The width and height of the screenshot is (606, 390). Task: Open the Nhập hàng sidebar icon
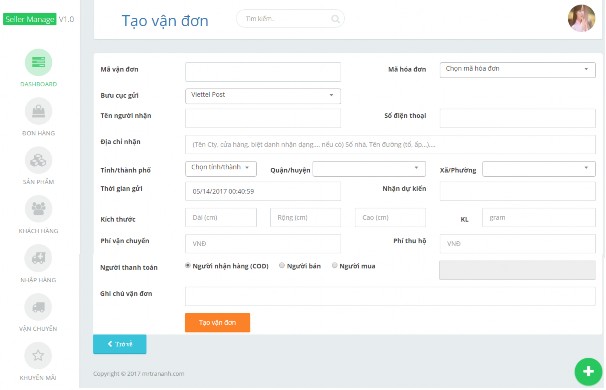click(38, 258)
